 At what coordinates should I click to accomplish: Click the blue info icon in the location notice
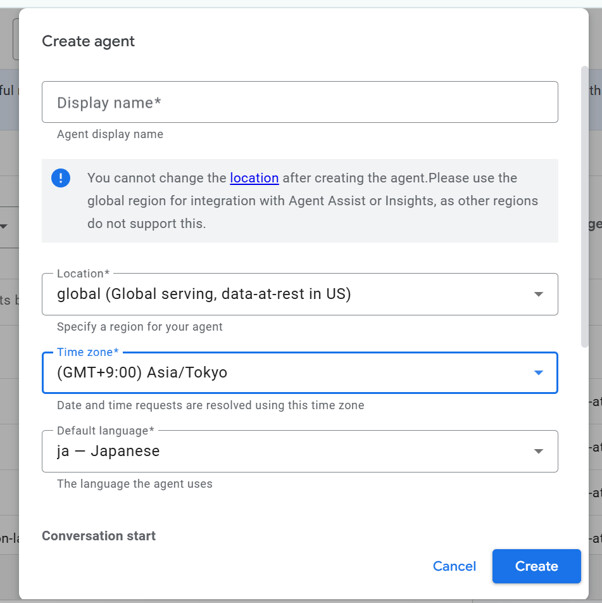point(61,178)
